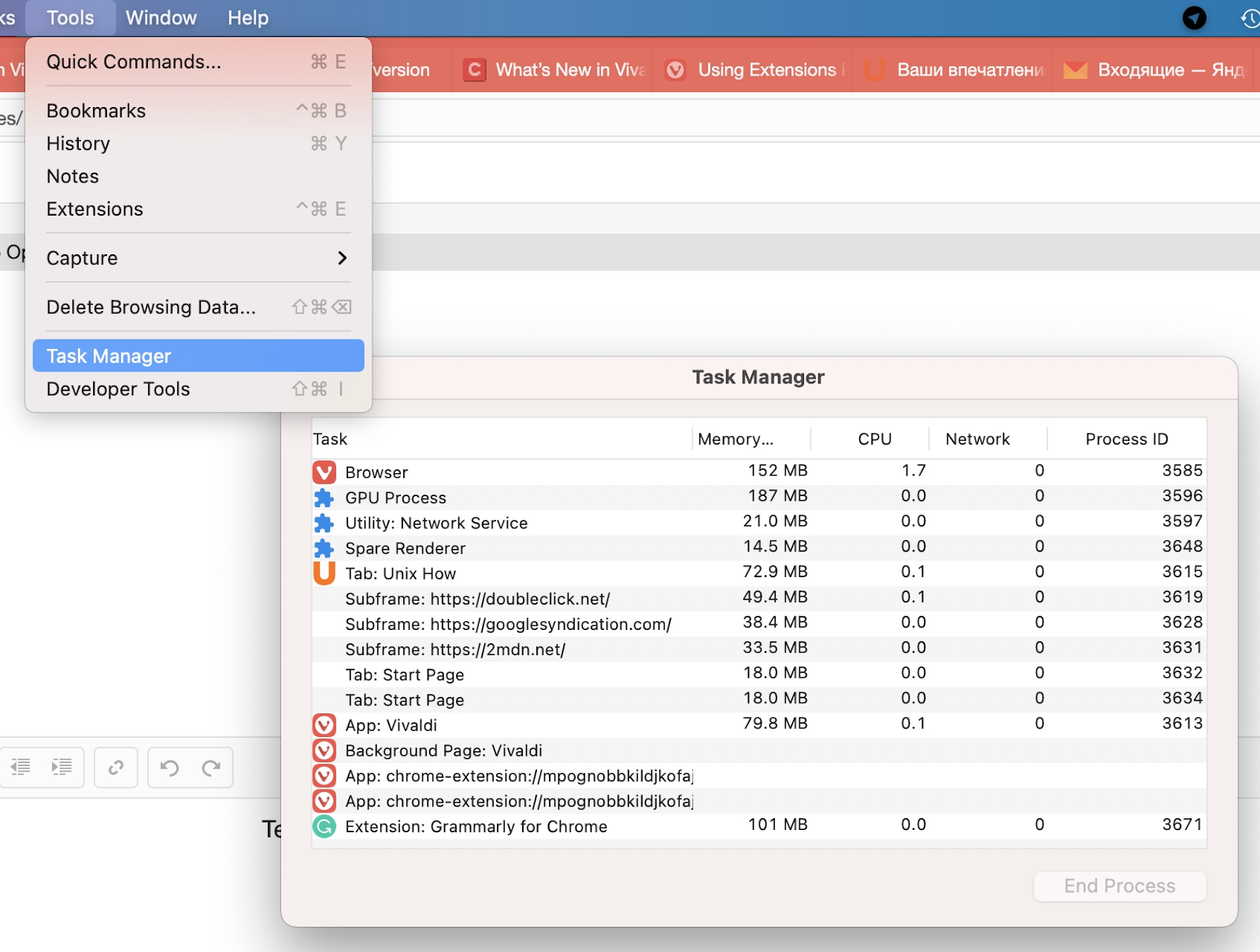Select the Extension: Grammarly for Chrome row
The height and width of the screenshot is (952, 1260).
pos(759,826)
